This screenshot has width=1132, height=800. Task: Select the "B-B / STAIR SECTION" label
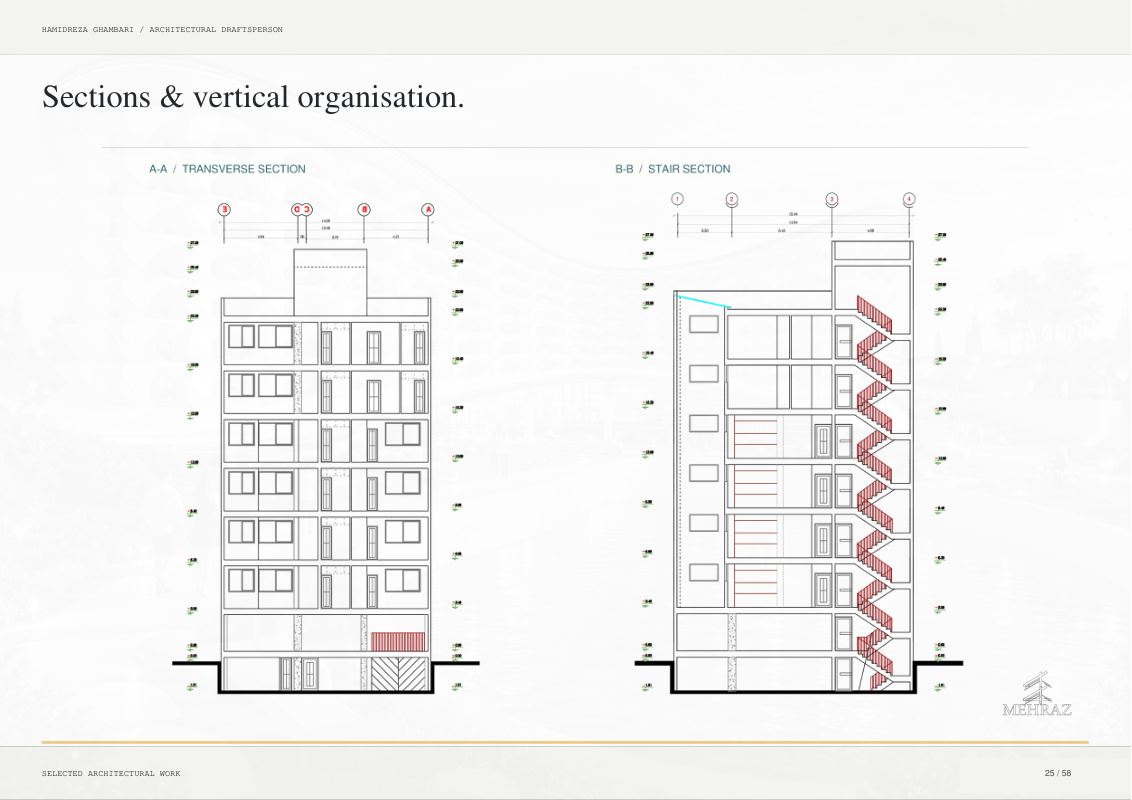pos(673,169)
